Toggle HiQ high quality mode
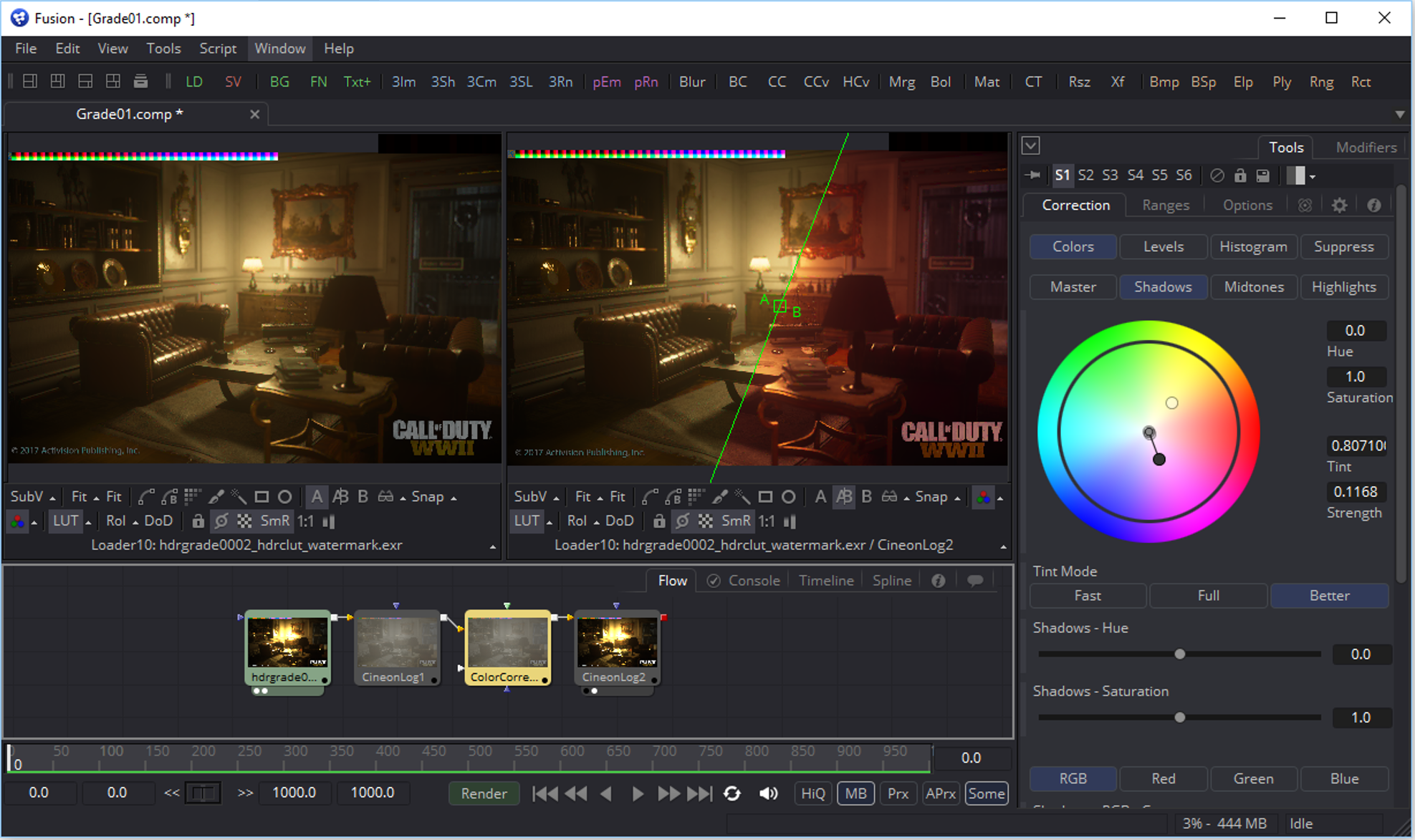The width and height of the screenshot is (1415, 840). pos(812,793)
